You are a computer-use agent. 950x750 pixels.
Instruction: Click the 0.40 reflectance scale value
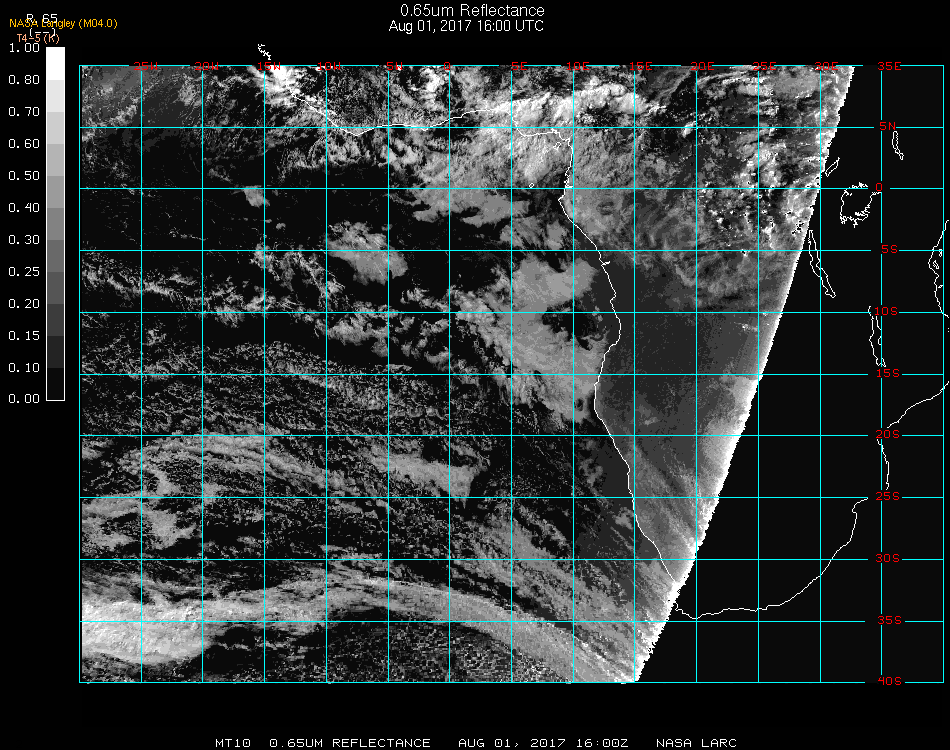(x=24, y=208)
